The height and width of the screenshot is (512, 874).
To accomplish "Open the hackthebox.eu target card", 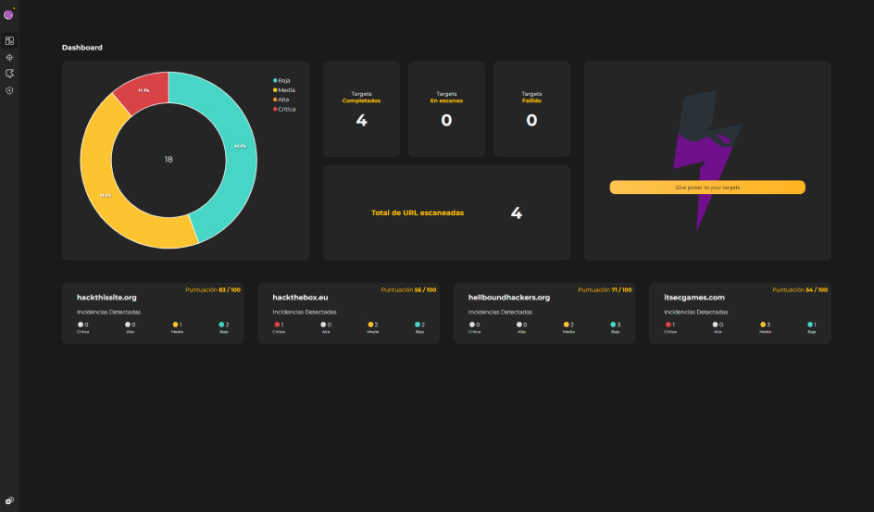I will 348,313.
